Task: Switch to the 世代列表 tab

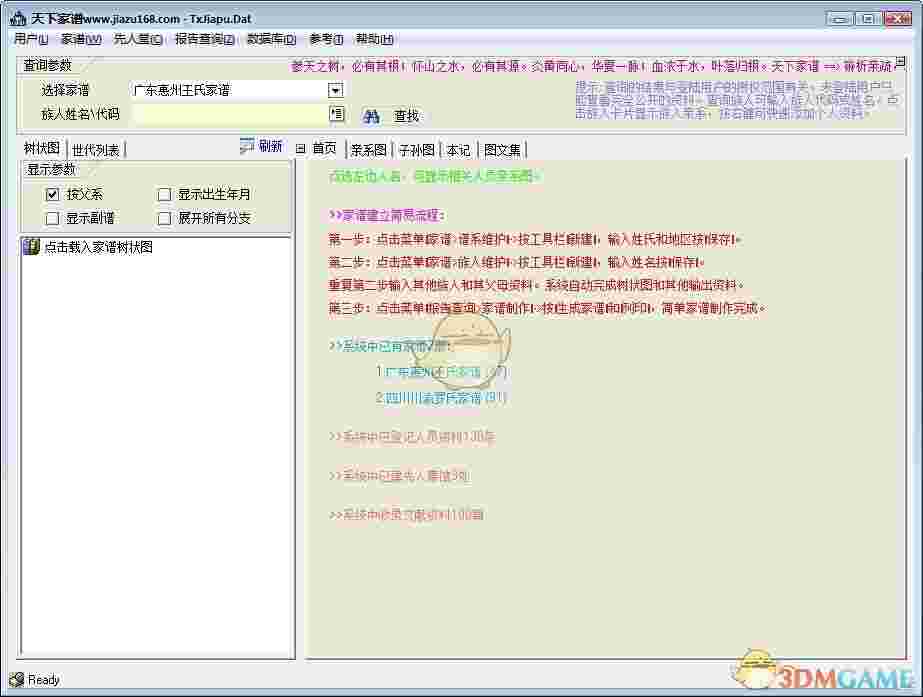Action: coord(96,150)
